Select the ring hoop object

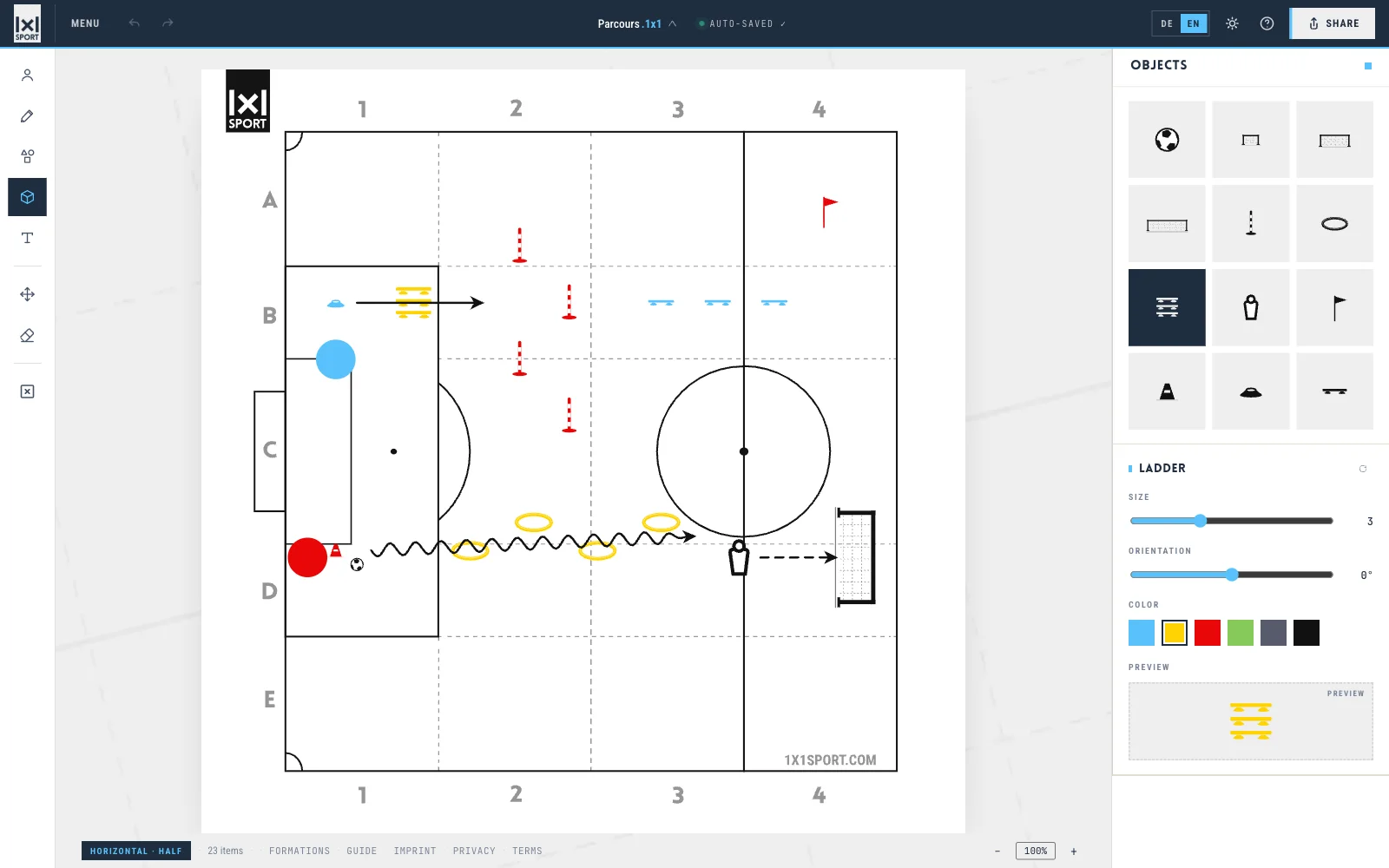point(1334,224)
